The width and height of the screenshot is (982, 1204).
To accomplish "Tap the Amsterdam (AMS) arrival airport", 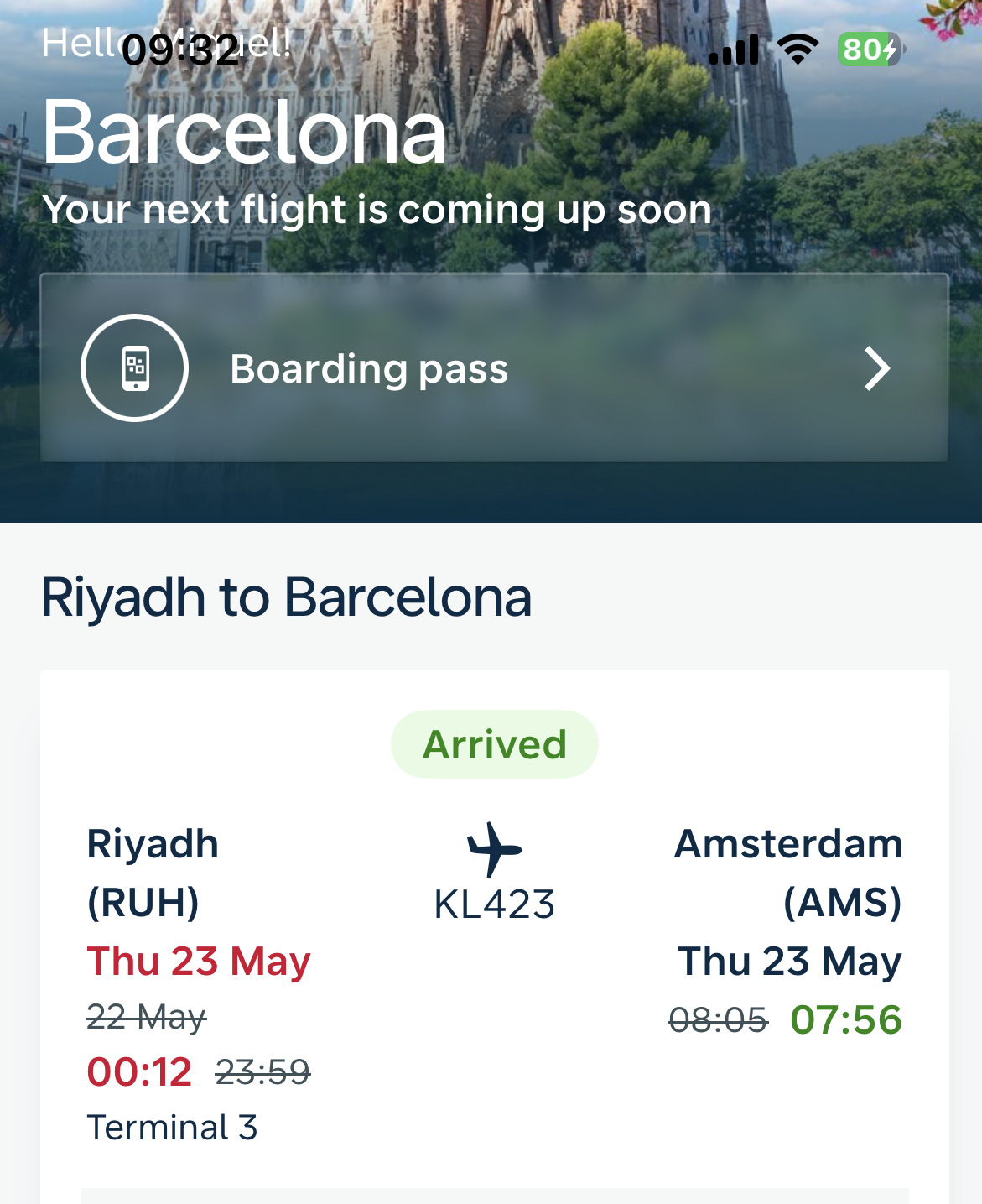I will click(788, 873).
